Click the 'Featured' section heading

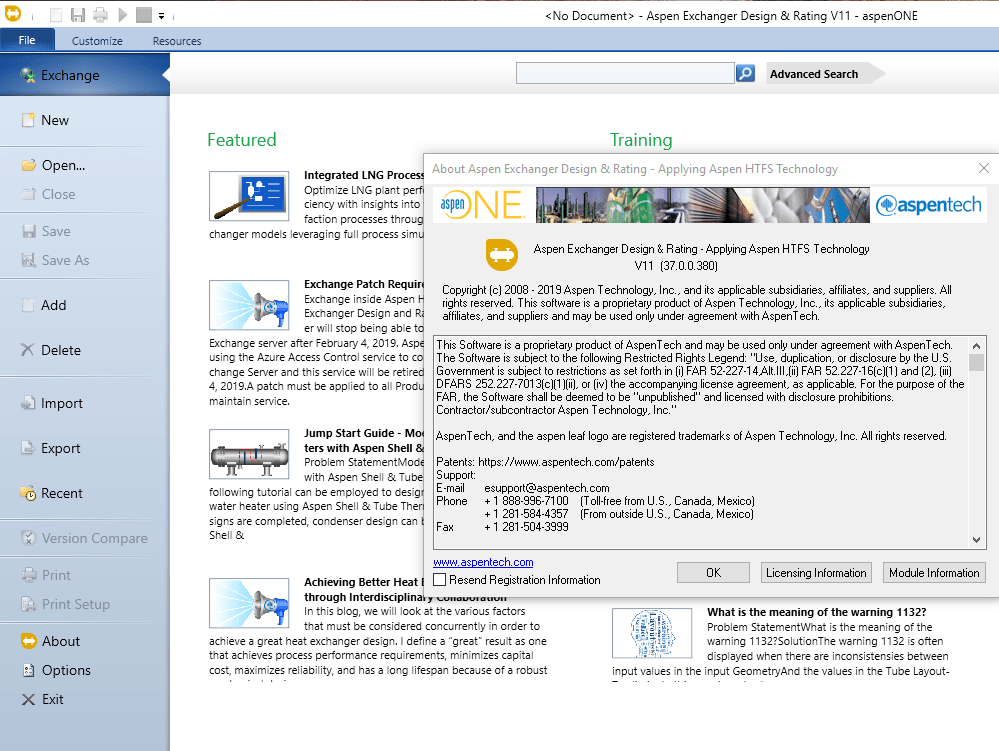[241, 139]
